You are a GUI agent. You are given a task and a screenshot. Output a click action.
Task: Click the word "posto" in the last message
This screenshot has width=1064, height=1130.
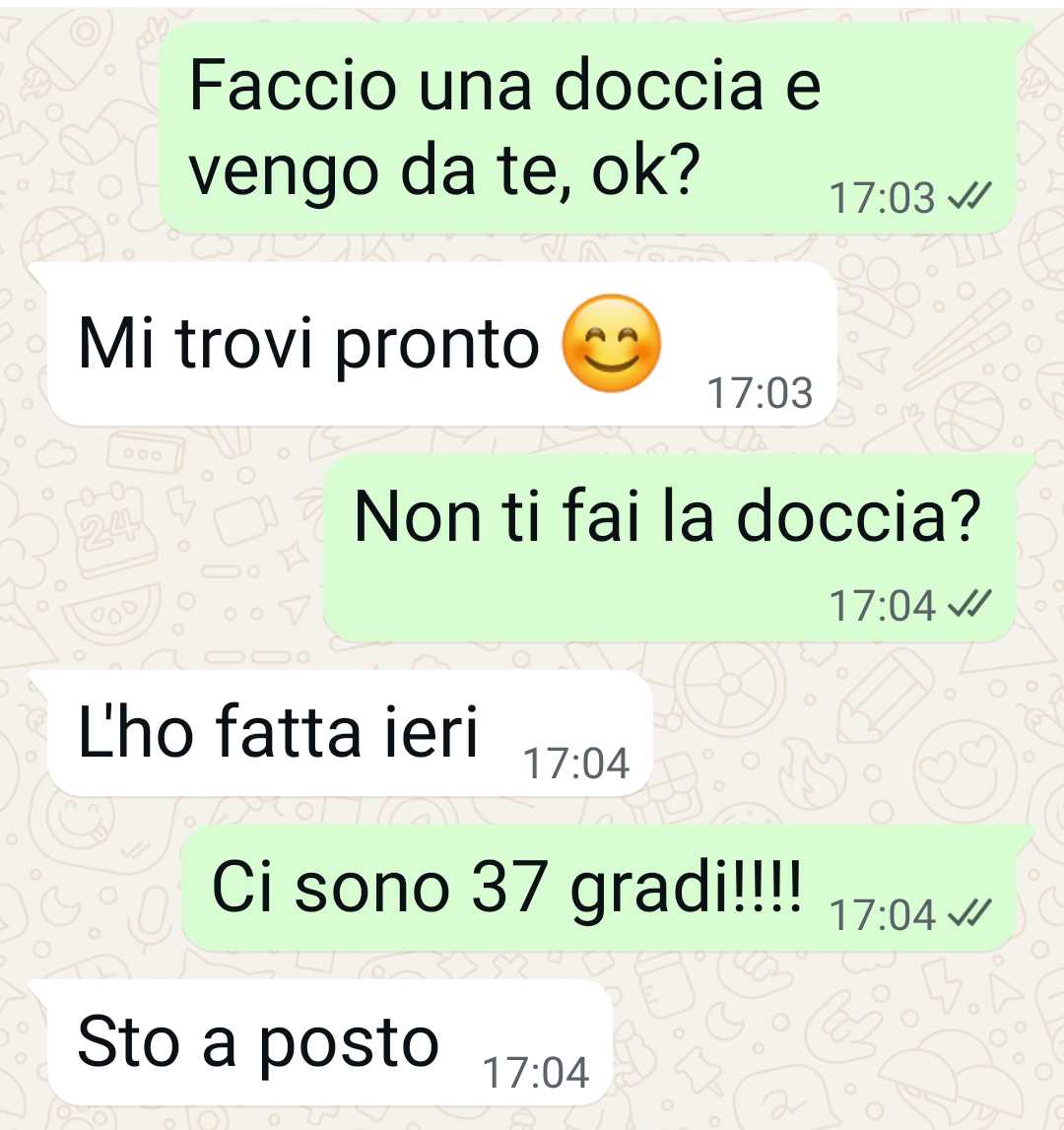point(348,1045)
